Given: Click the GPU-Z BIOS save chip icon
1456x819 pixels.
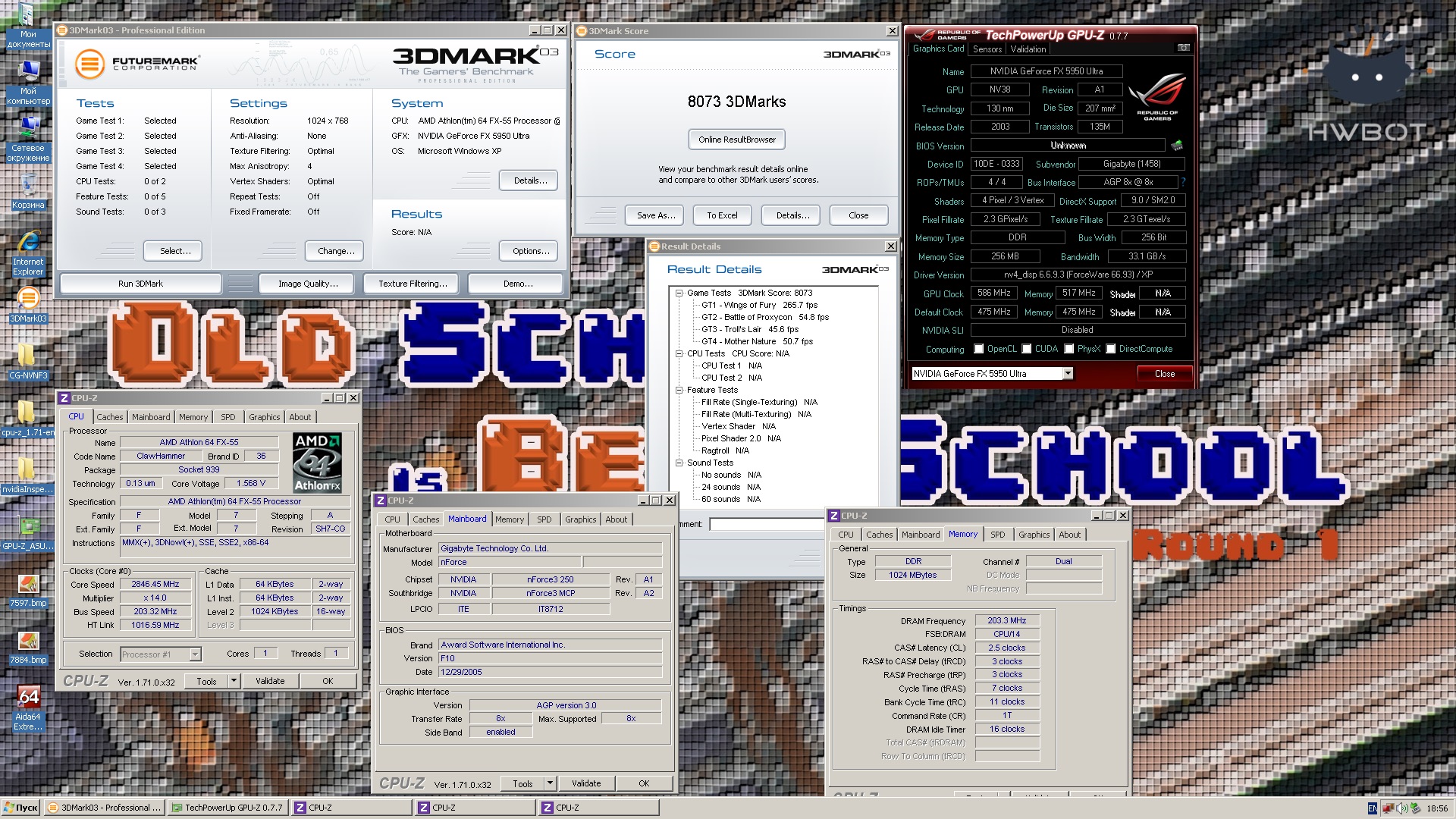Looking at the screenshot, I should [1177, 145].
